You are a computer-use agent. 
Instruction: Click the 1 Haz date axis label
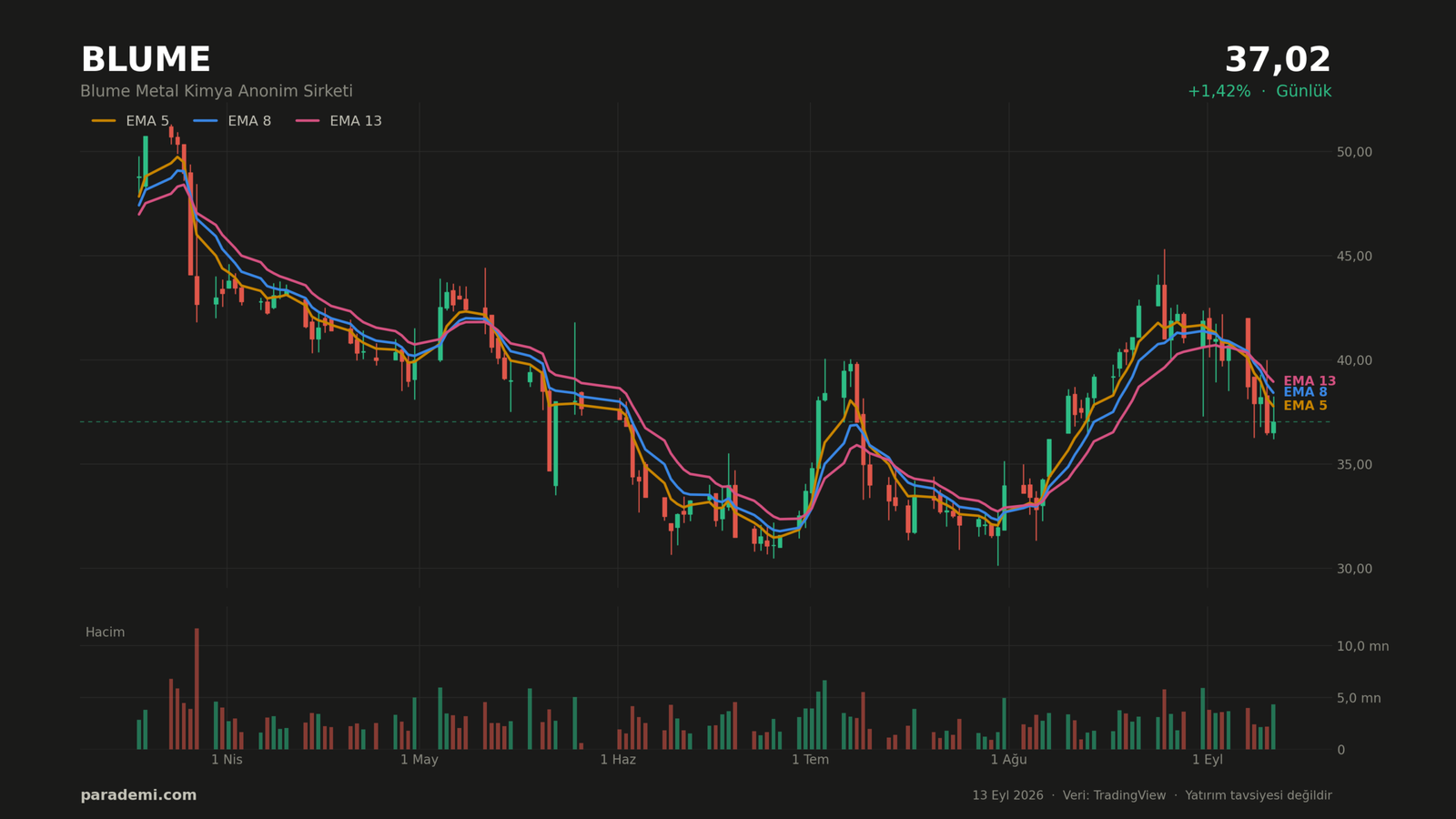tap(618, 760)
